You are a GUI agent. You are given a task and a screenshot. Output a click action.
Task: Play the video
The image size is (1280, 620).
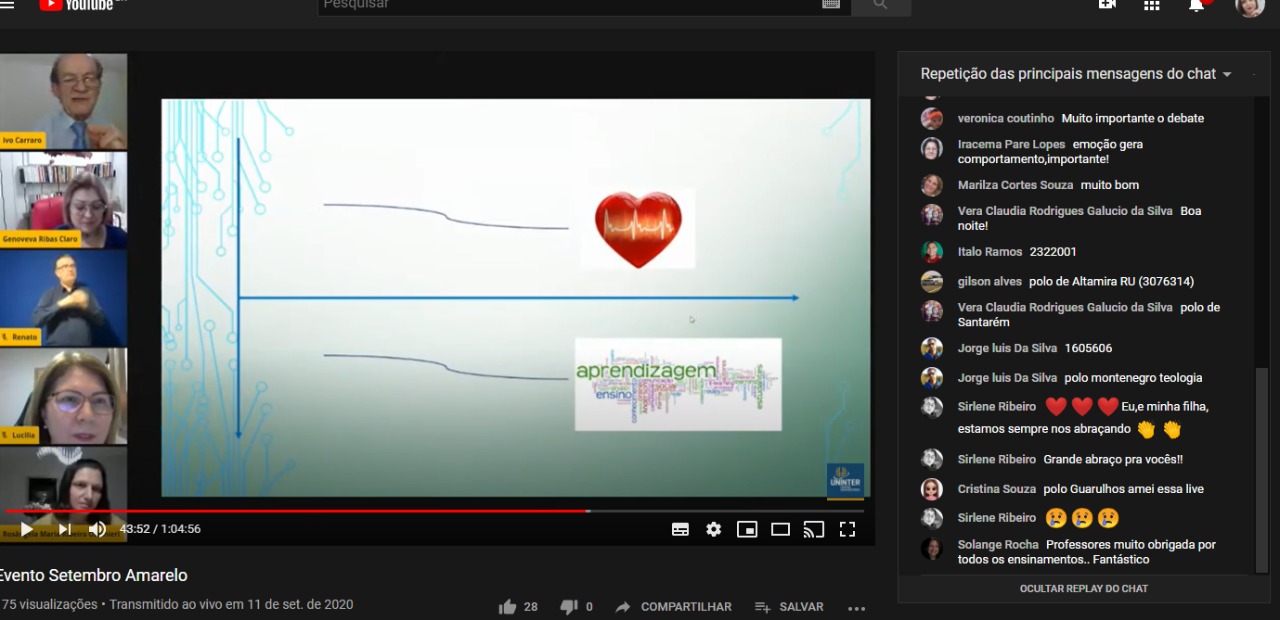(27, 529)
